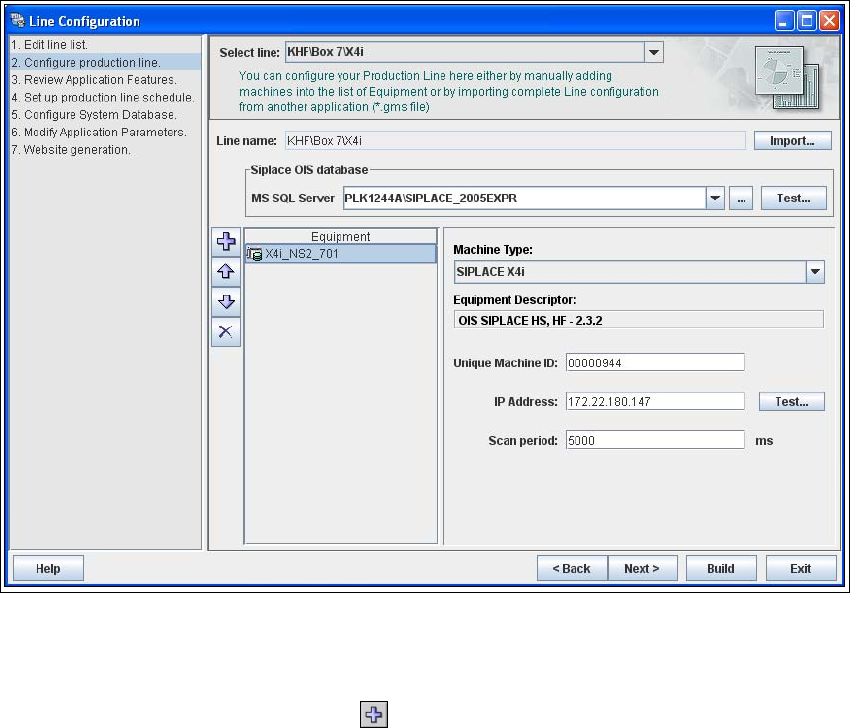
Task: Open the Select line dropdown arrow
Action: [654, 52]
